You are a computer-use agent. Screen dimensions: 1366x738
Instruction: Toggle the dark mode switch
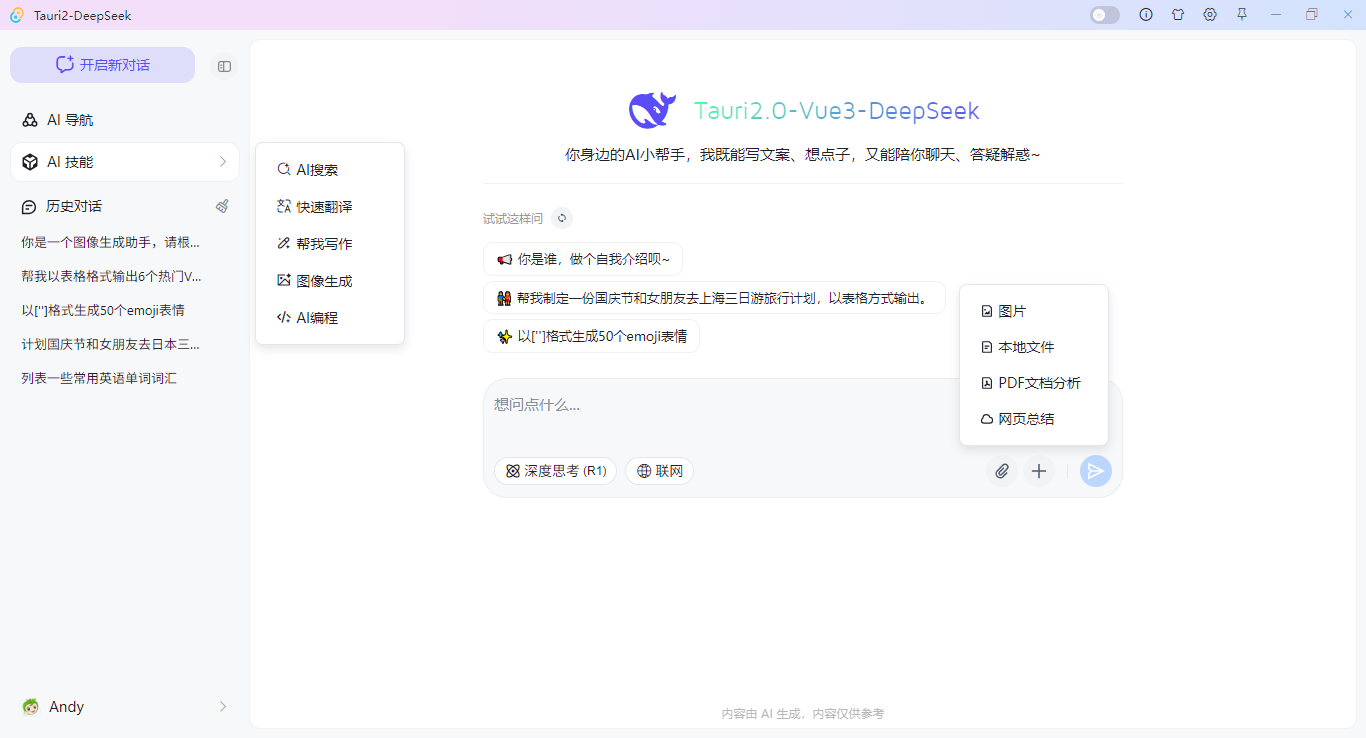click(1104, 14)
